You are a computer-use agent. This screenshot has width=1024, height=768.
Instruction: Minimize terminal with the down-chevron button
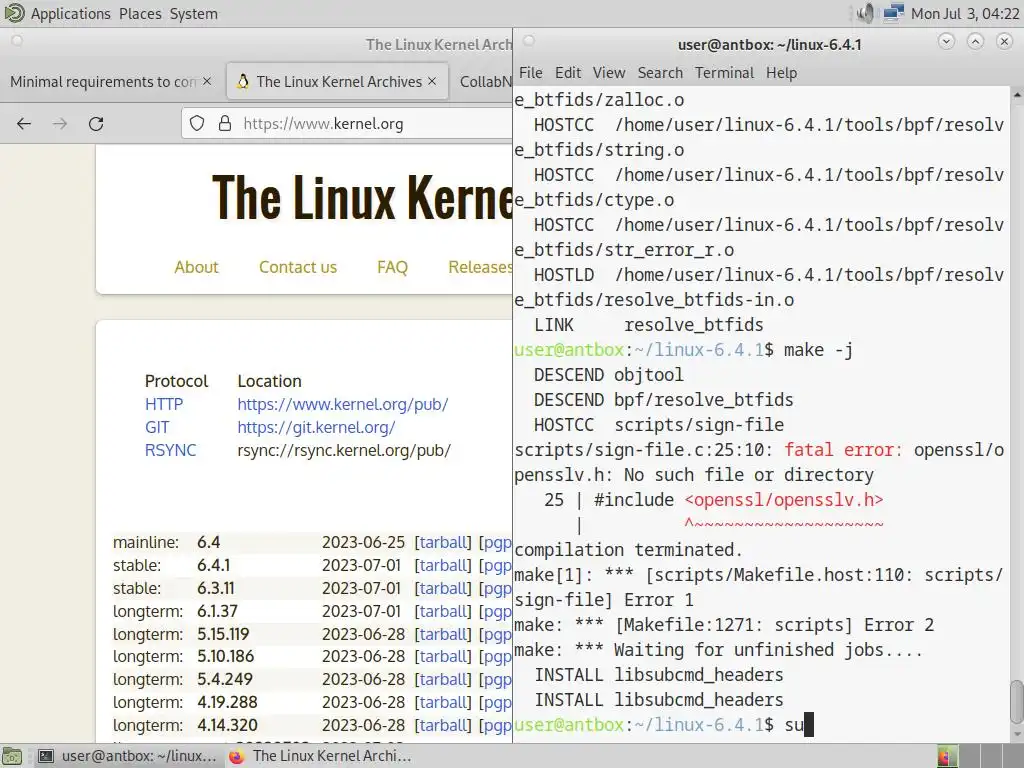click(x=946, y=42)
